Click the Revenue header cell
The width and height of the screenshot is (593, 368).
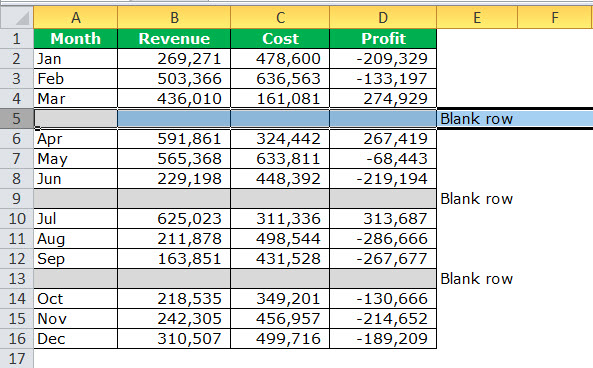[174, 39]
